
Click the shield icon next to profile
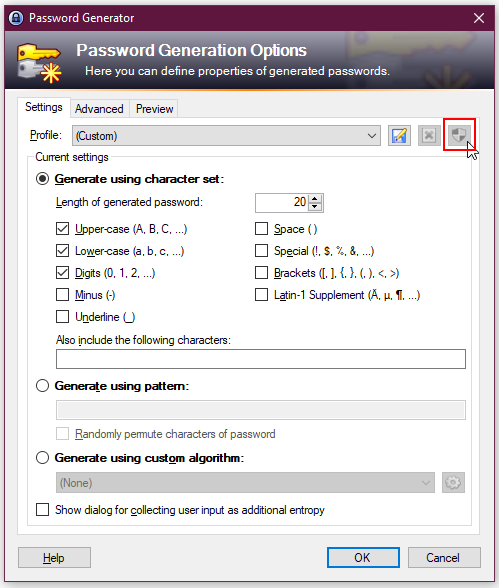[x=459, y=135]
